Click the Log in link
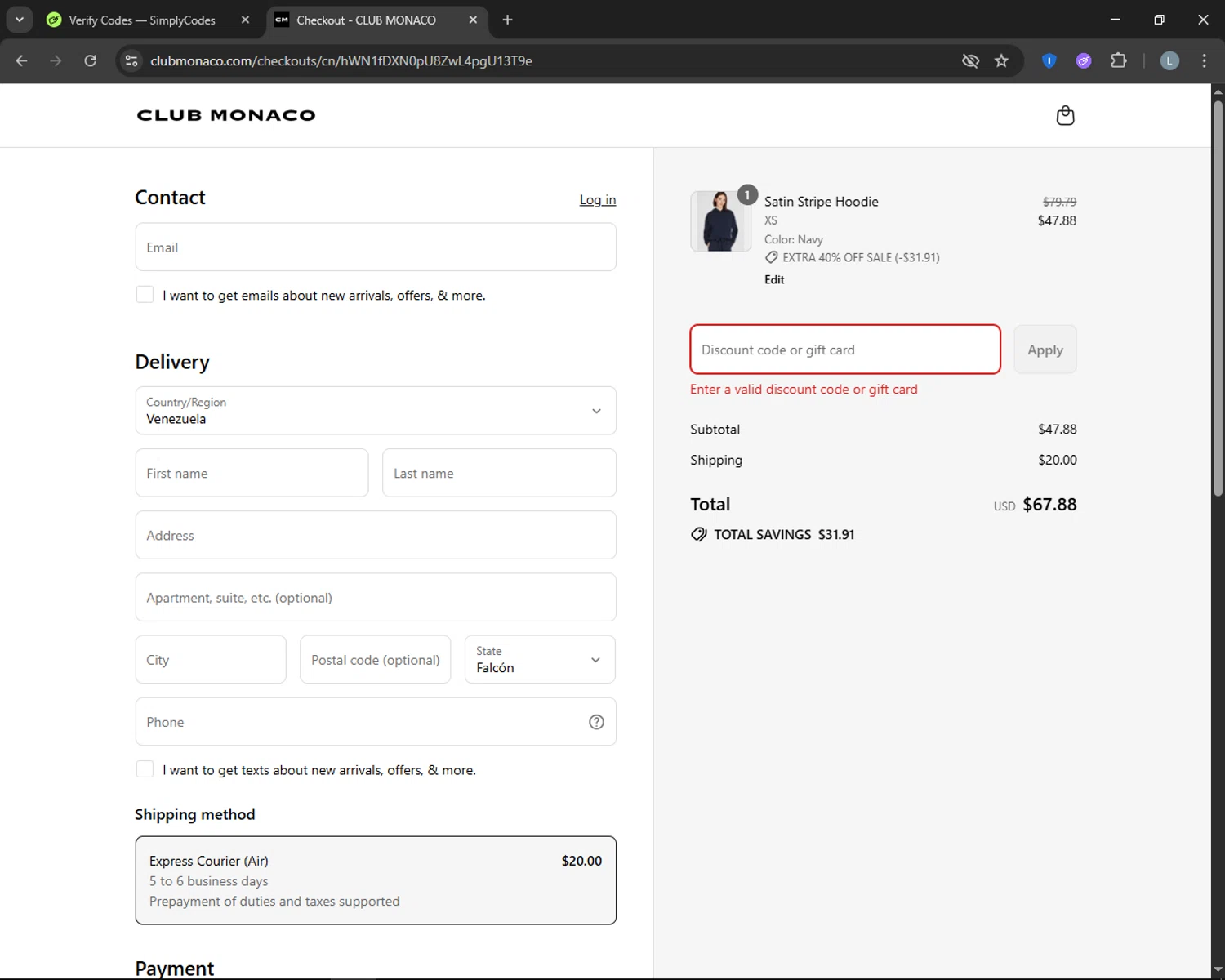The image size is (1225, 980). point(598,200)
